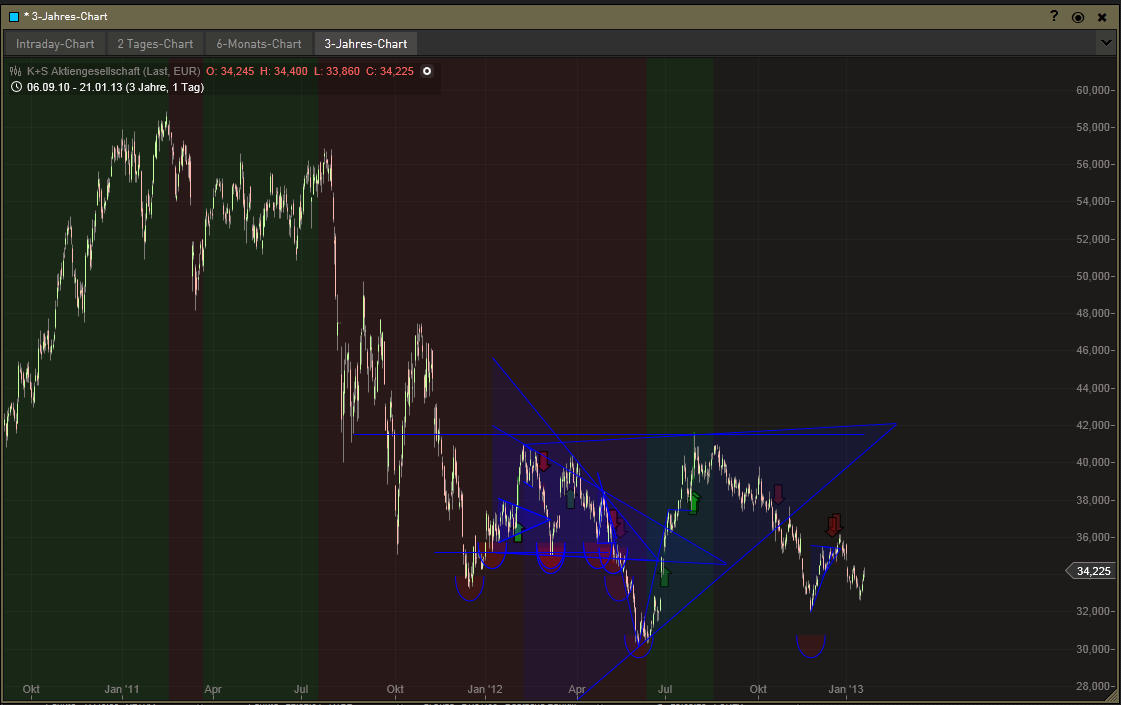Click the 60,000 price axis label
Screen dimensions: 1121x705
(1093, 90)
